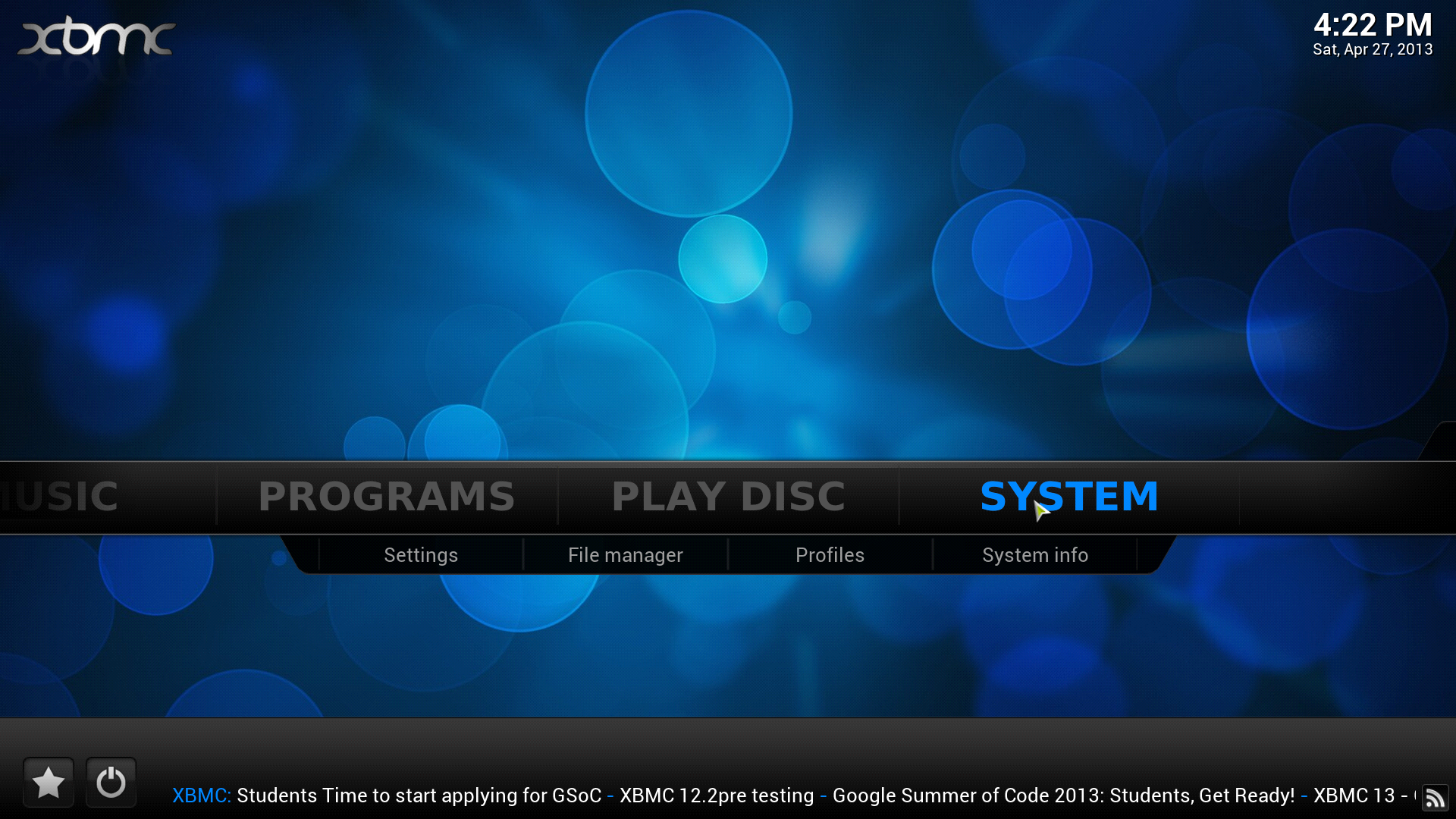This screenshot has height=819, width=1456.
Task: Click the 'XBMC 12.2pre testing' headline
Action: coord(717,795)
